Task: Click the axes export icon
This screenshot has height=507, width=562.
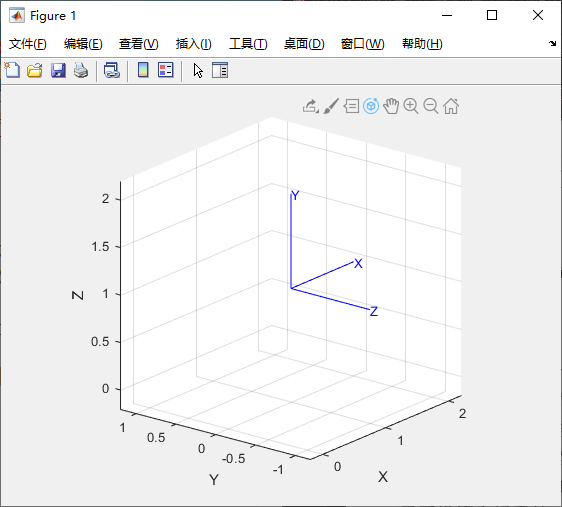Action: [x=310, y=106]
